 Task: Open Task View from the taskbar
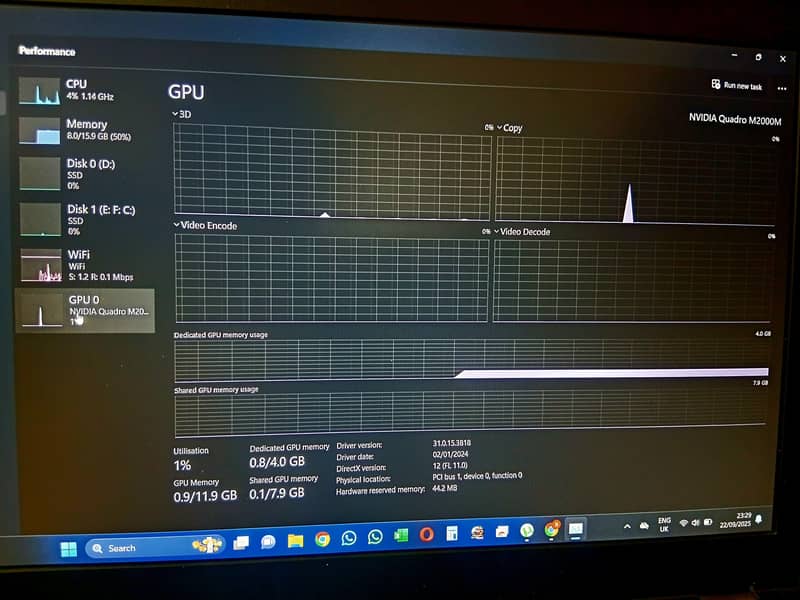pyautogui.click(x=241, y=543)
